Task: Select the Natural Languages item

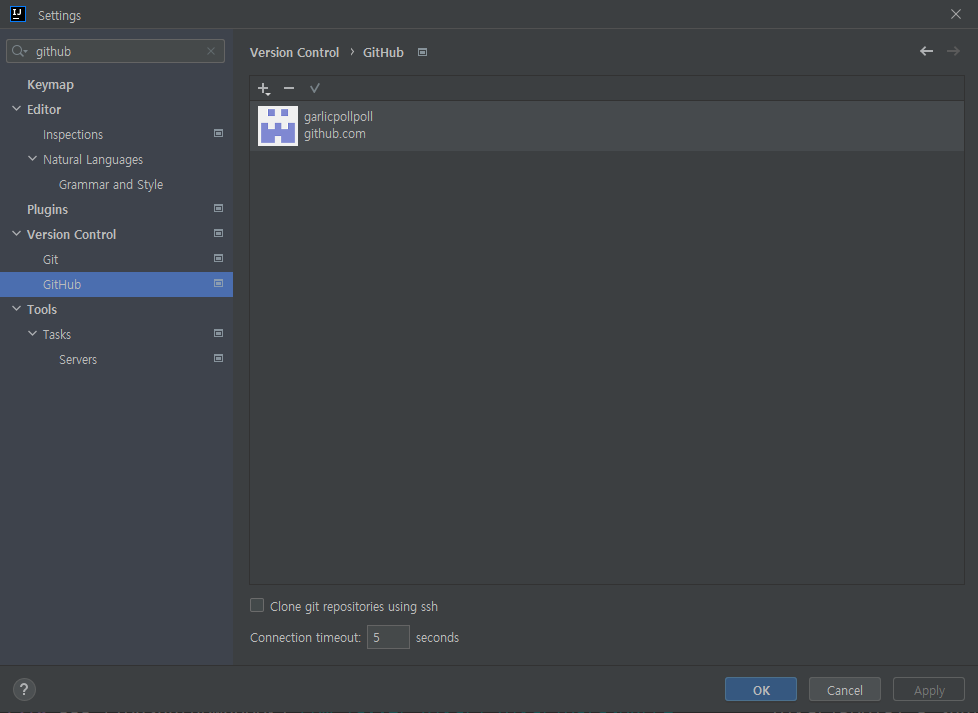Action: click(x=93, y=160)
